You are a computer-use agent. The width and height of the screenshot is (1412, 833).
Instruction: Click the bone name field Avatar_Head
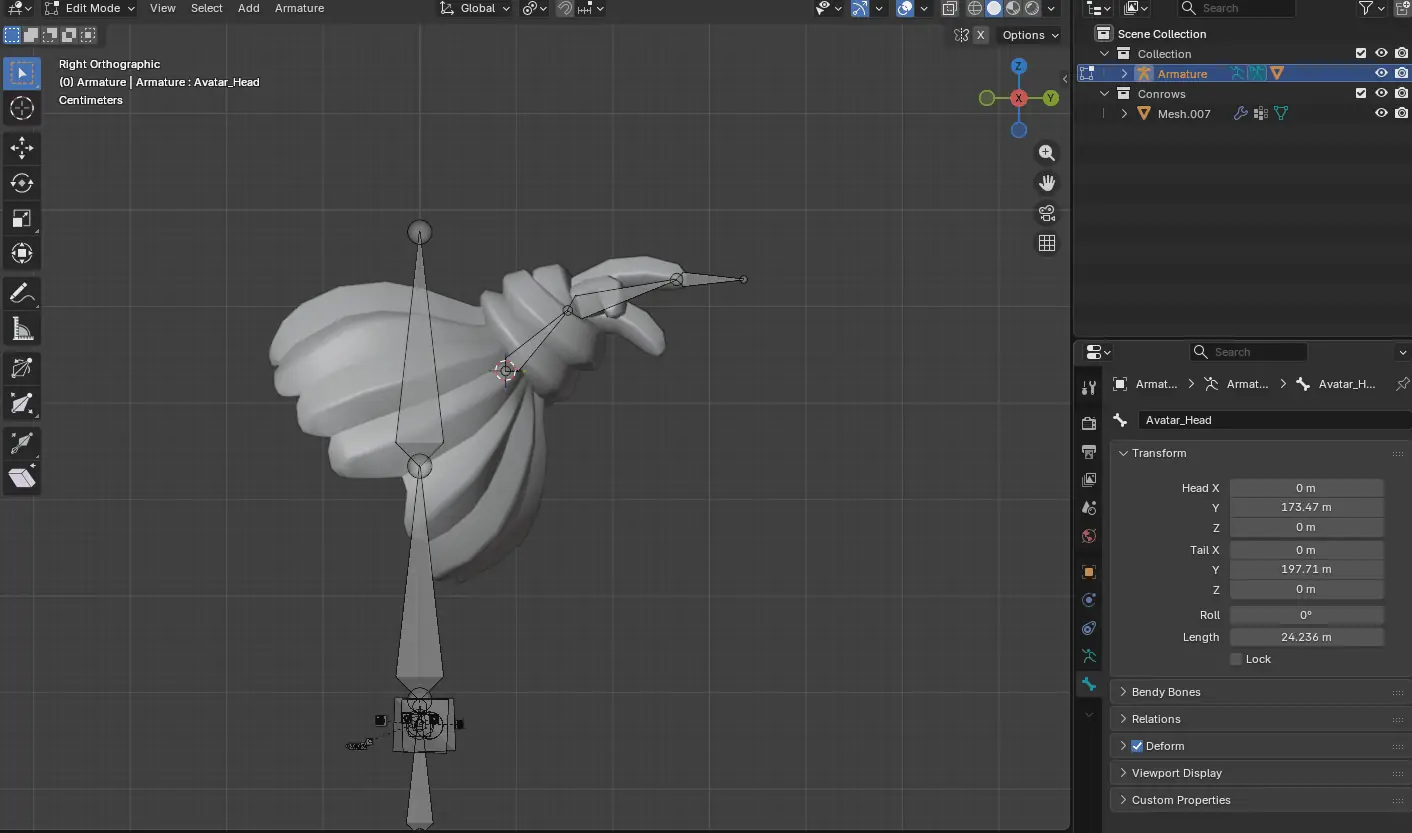tap(1274, 420)
